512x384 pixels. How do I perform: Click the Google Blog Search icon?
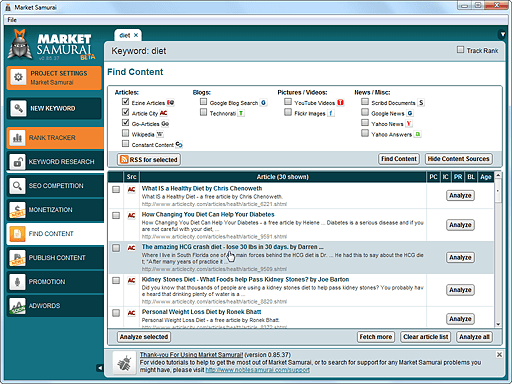click(263, 103)
